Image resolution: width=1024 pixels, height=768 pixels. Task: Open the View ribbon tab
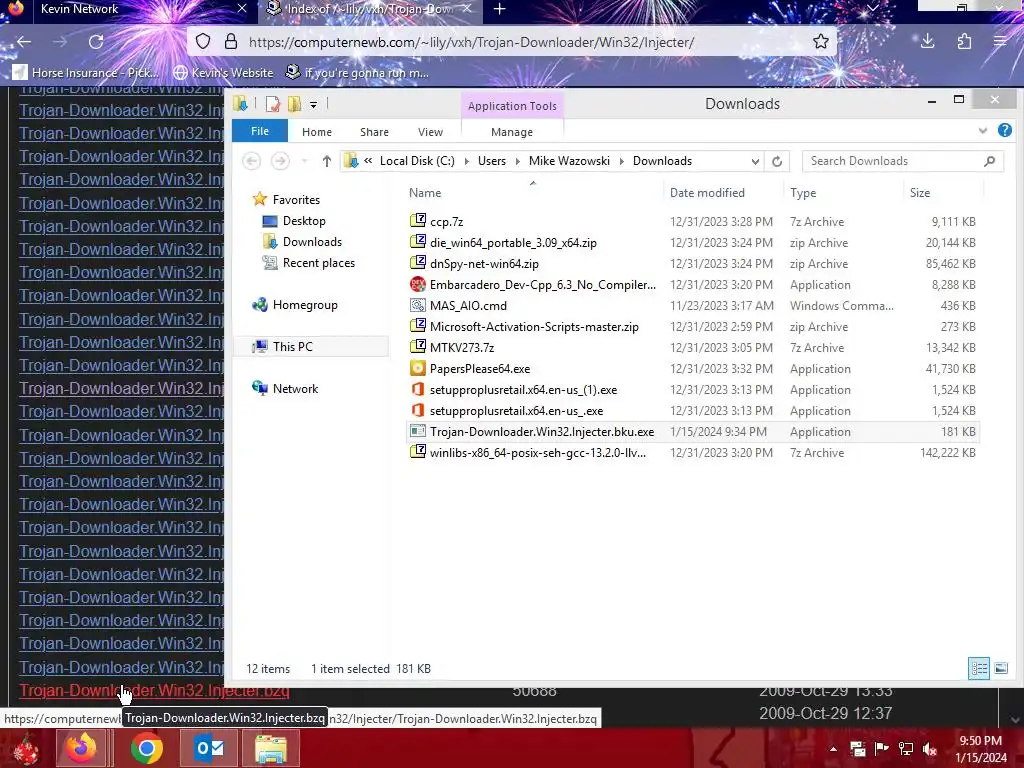tap(430, 132)
